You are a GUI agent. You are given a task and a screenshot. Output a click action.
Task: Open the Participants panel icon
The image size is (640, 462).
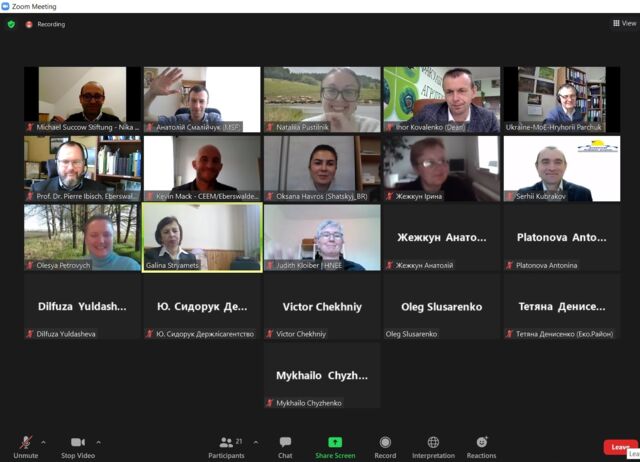click(x=226, y=442)
